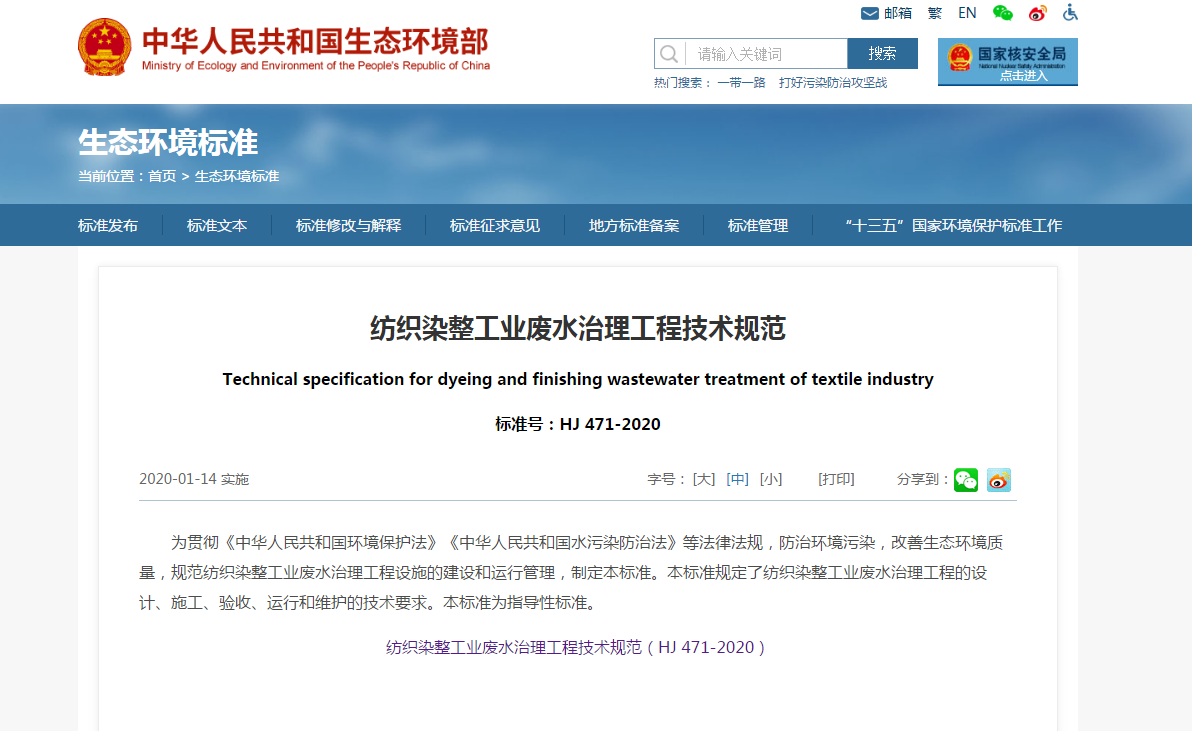Click the national emblem logo
This screenshot has width=1192, height=731.
pos(104,47)
